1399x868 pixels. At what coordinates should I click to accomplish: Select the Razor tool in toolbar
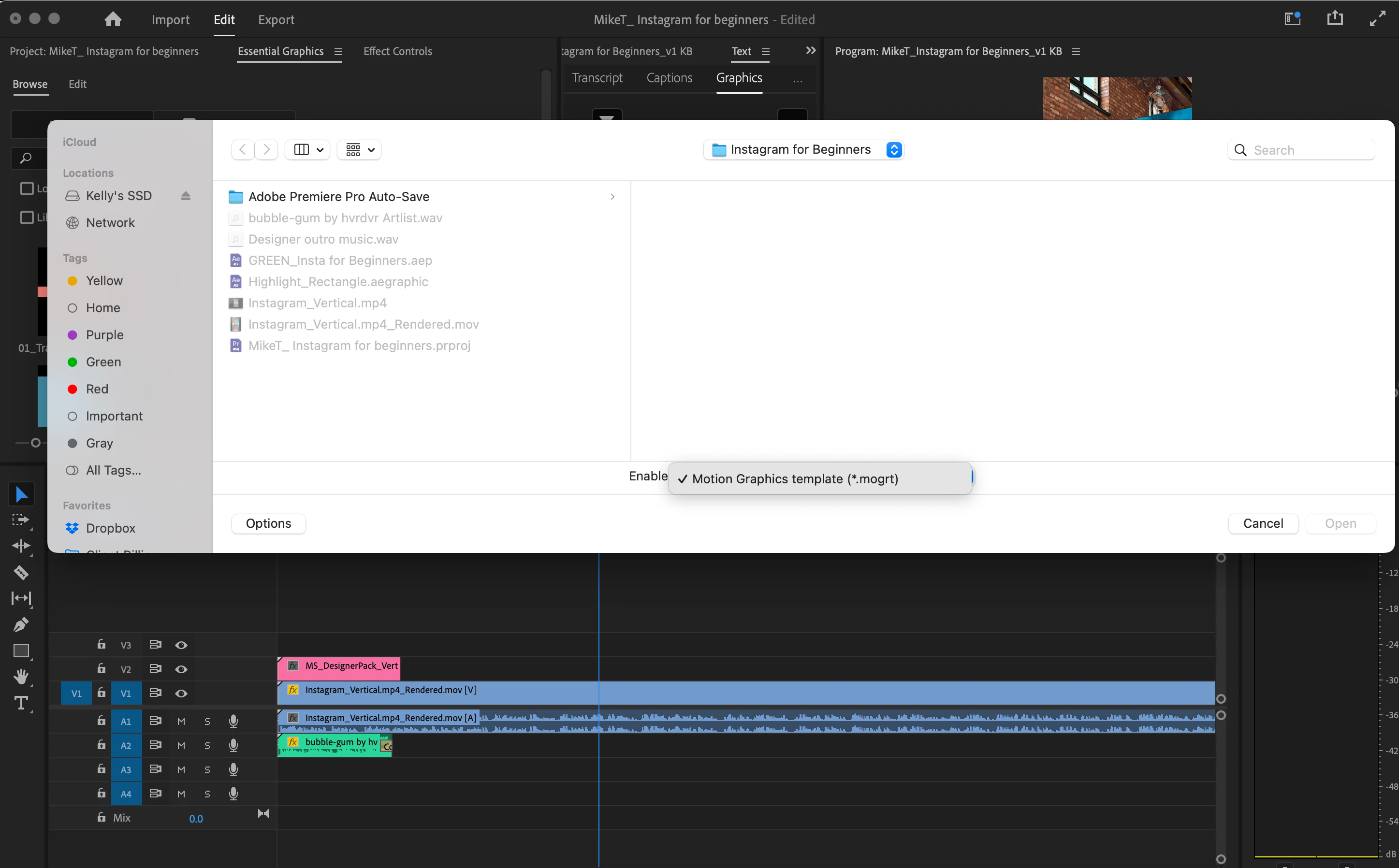point(21,572)
